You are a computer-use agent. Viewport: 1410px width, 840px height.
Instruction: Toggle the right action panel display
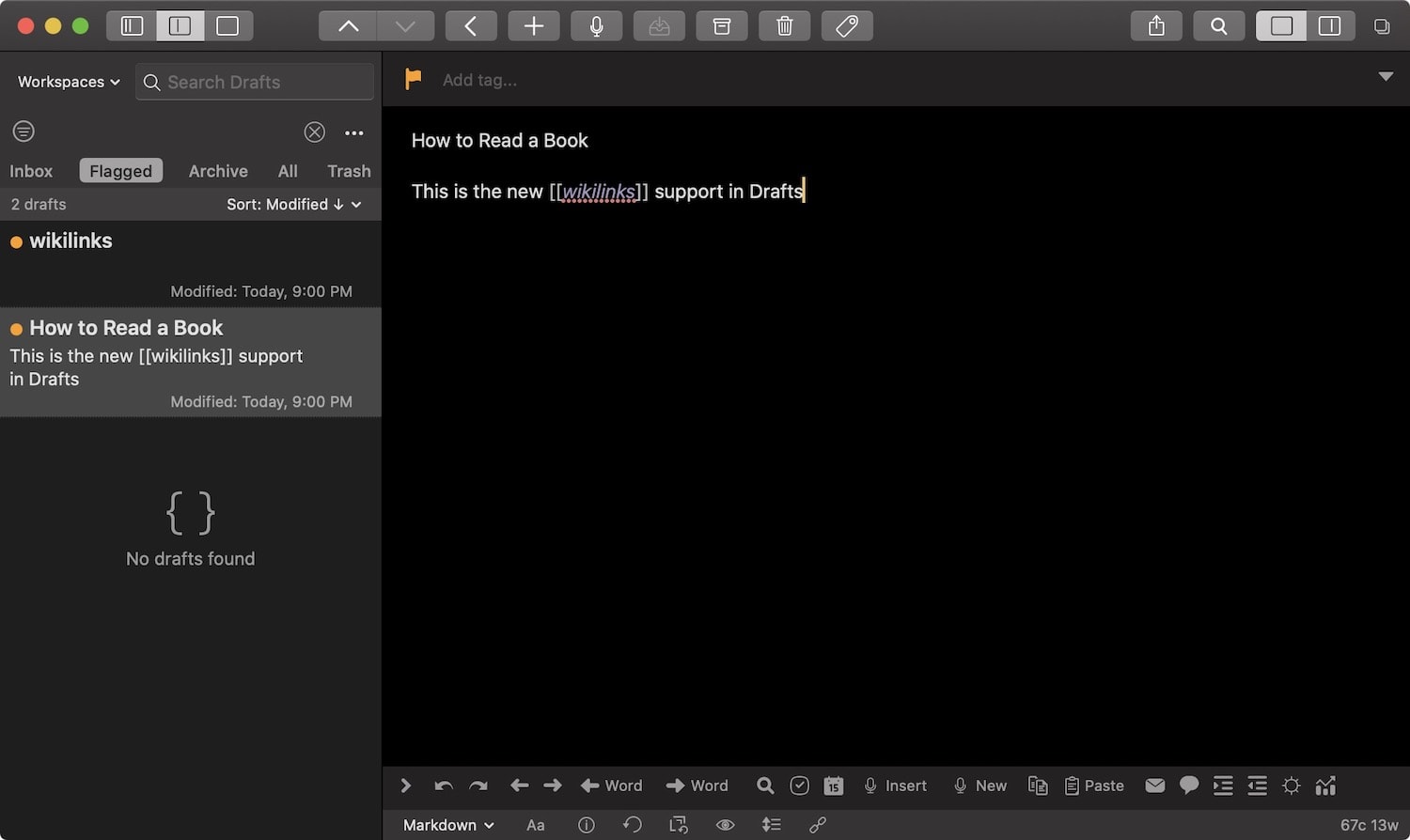[1329, 26]
